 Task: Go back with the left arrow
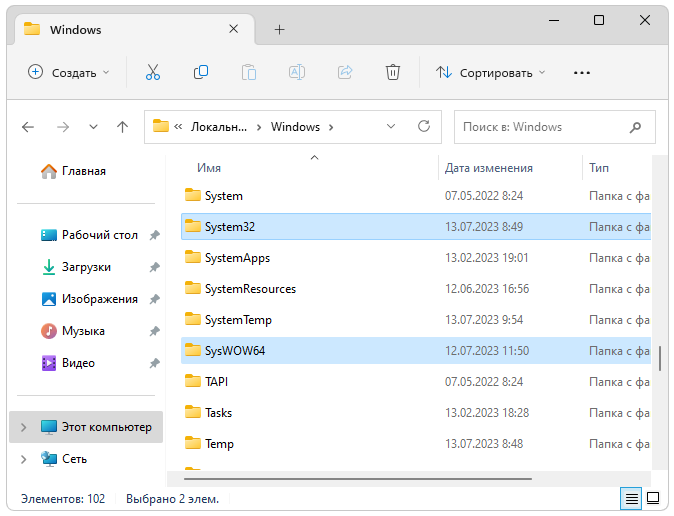(x=28, y=127)
